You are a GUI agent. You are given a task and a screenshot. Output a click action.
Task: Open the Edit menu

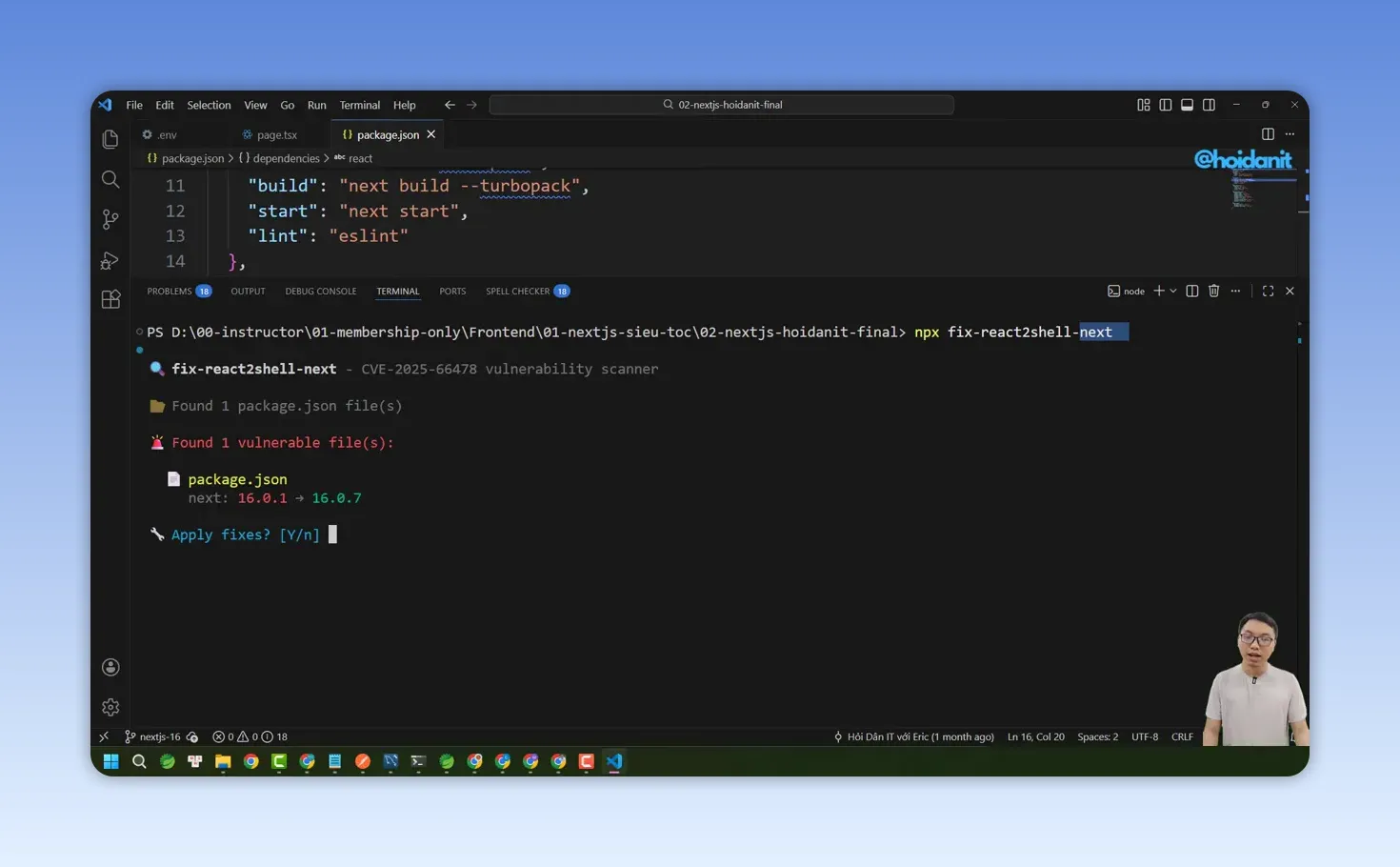[x=165, y=105]
